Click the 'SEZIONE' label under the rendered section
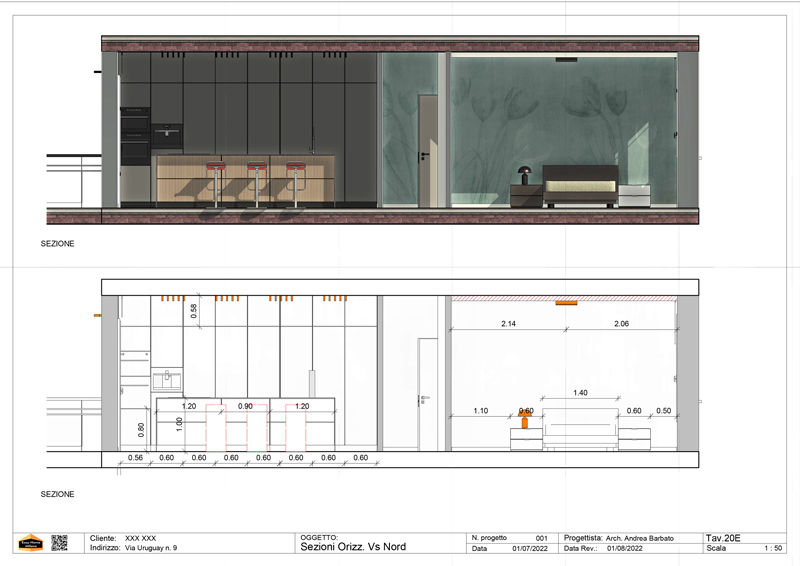 pos(58,243)
